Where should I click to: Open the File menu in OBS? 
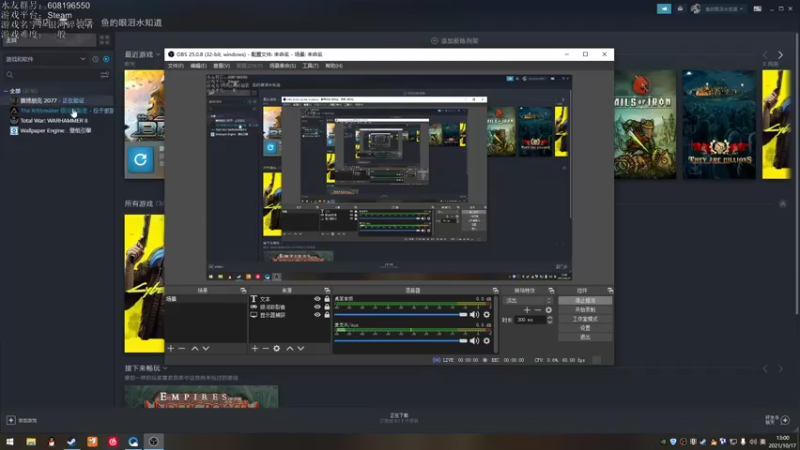click(176, 66)
